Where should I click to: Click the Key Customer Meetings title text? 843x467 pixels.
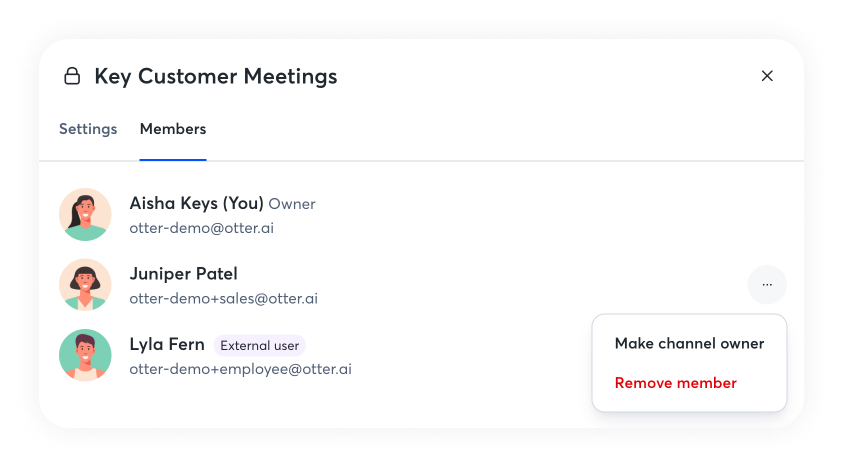[215, 76]
